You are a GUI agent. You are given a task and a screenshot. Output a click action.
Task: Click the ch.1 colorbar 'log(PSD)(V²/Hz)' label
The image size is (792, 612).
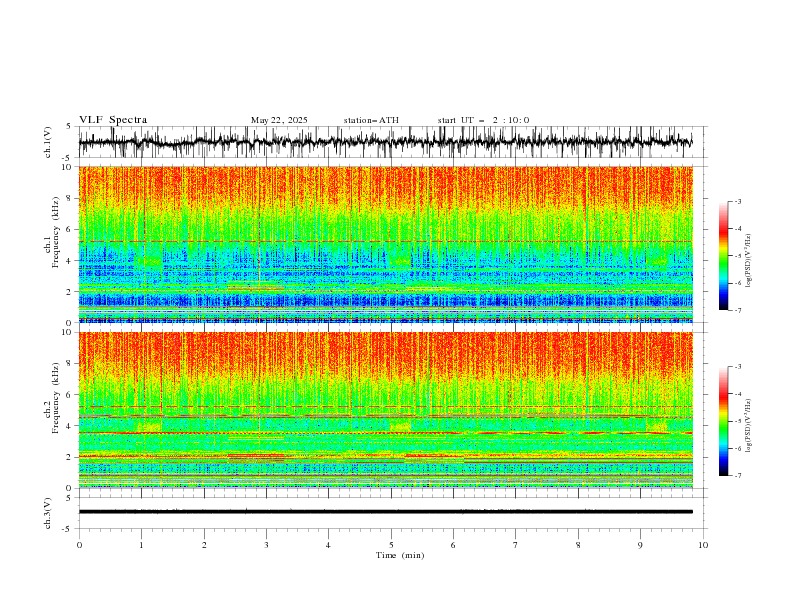pyautogui.click(x=748, y=261)
